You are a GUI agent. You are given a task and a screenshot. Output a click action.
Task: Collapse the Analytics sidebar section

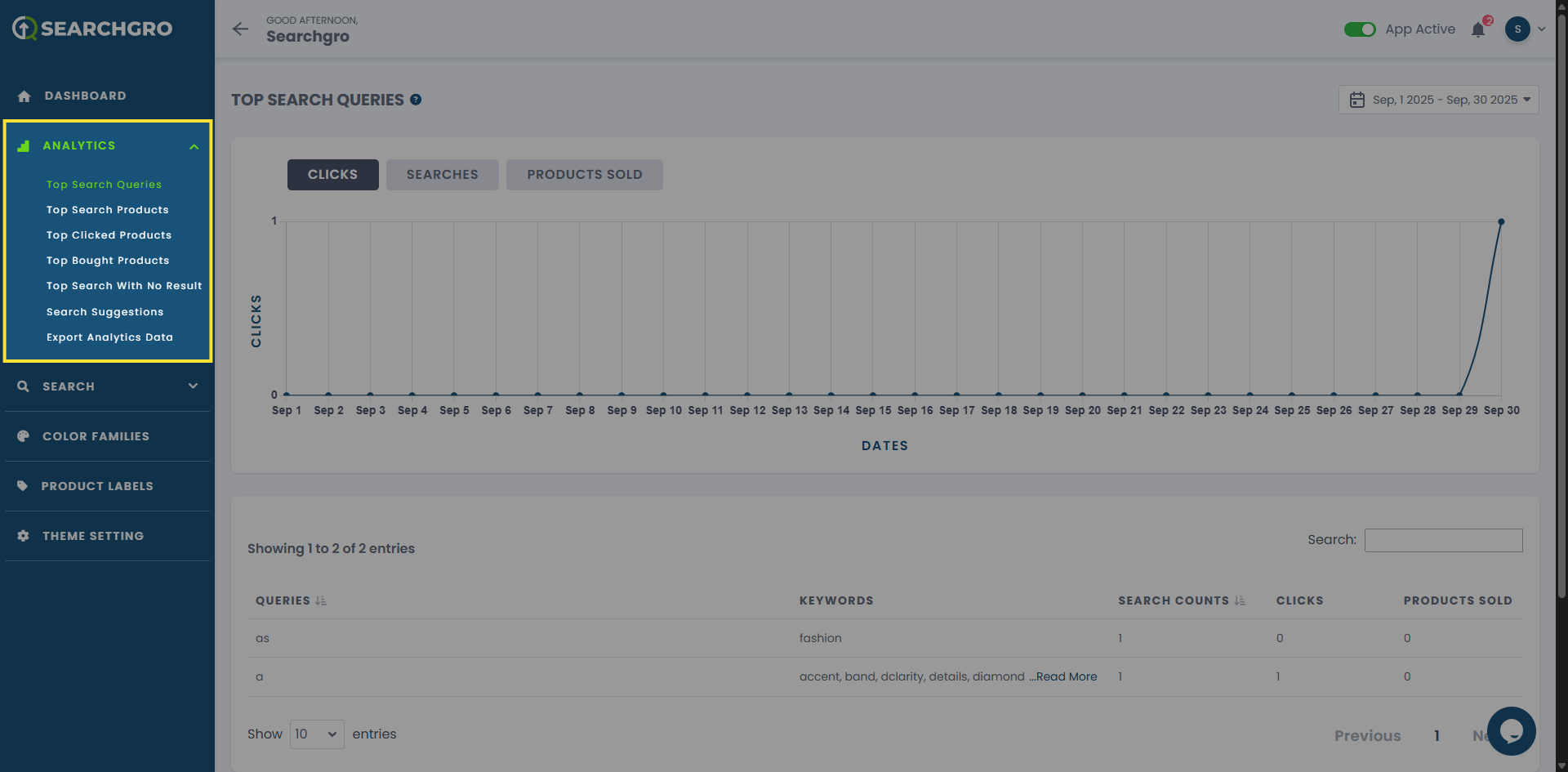tap(194, 146)
